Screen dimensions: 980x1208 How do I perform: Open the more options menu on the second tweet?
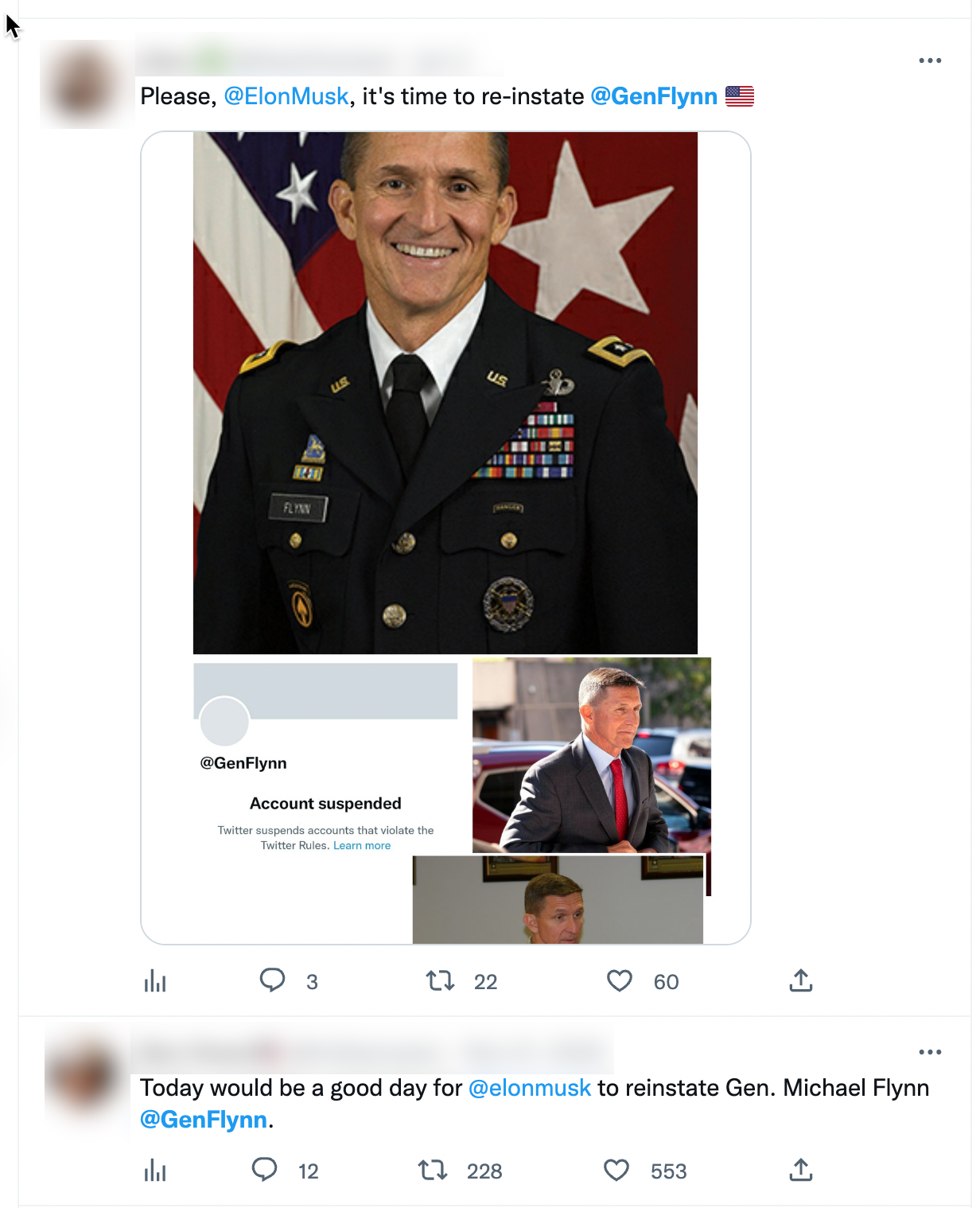(931, 1051)
